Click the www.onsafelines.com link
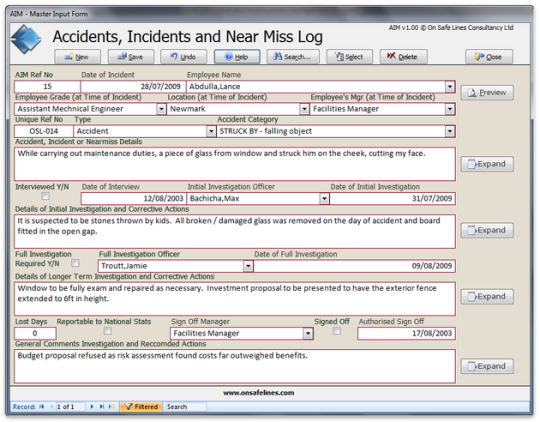This screenshot has width=540, height=422. click(259, 393)
